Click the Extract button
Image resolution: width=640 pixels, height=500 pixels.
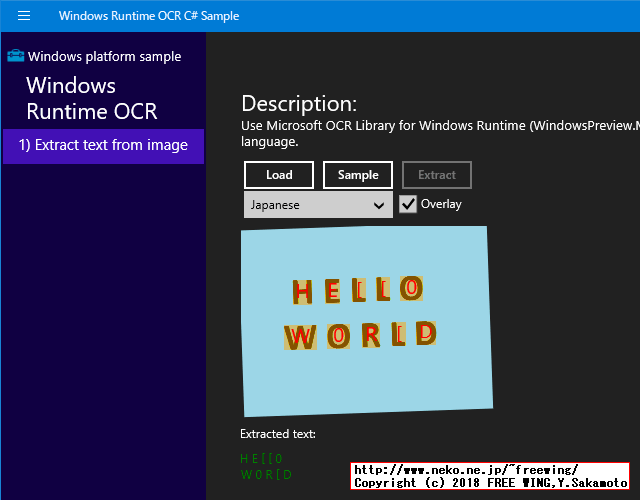pyautogui.click(x=437, y=175)
